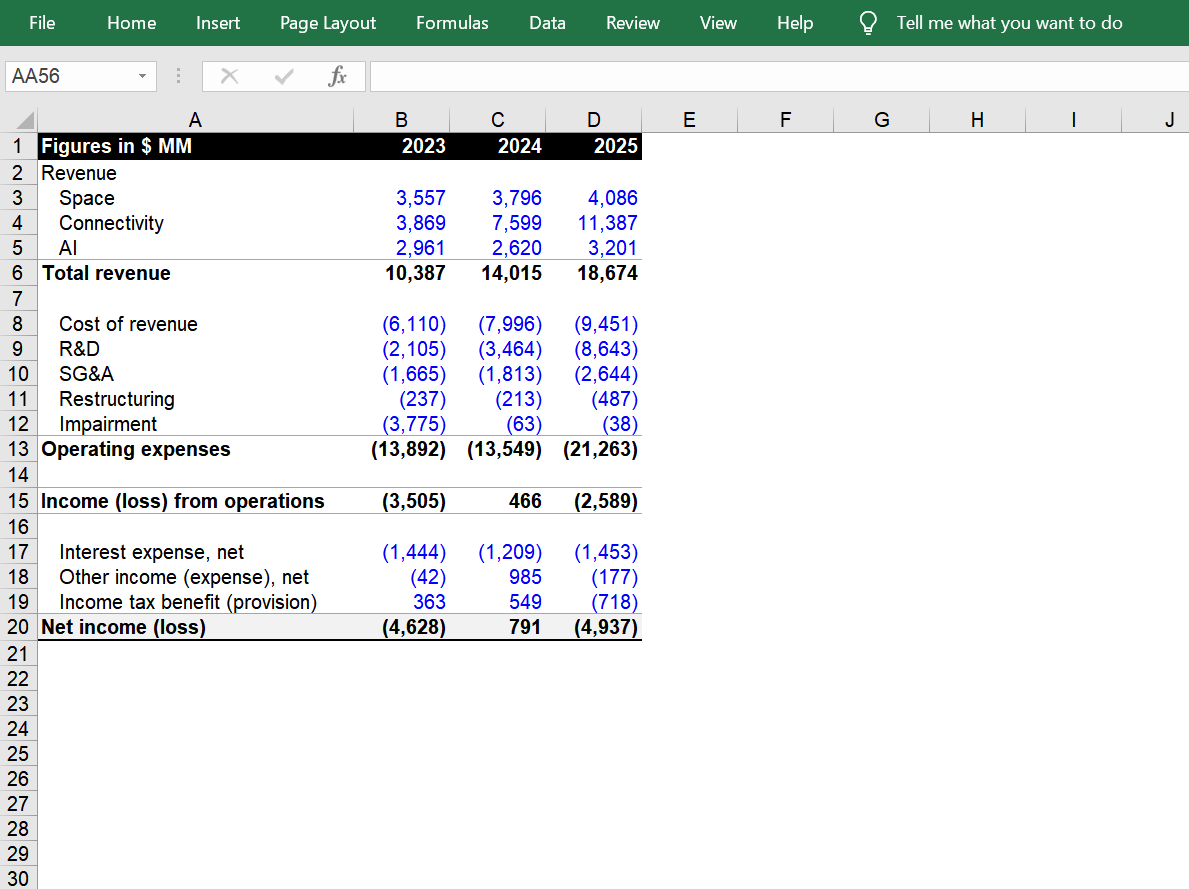Select Restructuring 2025 value (487)
The width and height of the screenshot is (1189, 889).
pos(594,399)
